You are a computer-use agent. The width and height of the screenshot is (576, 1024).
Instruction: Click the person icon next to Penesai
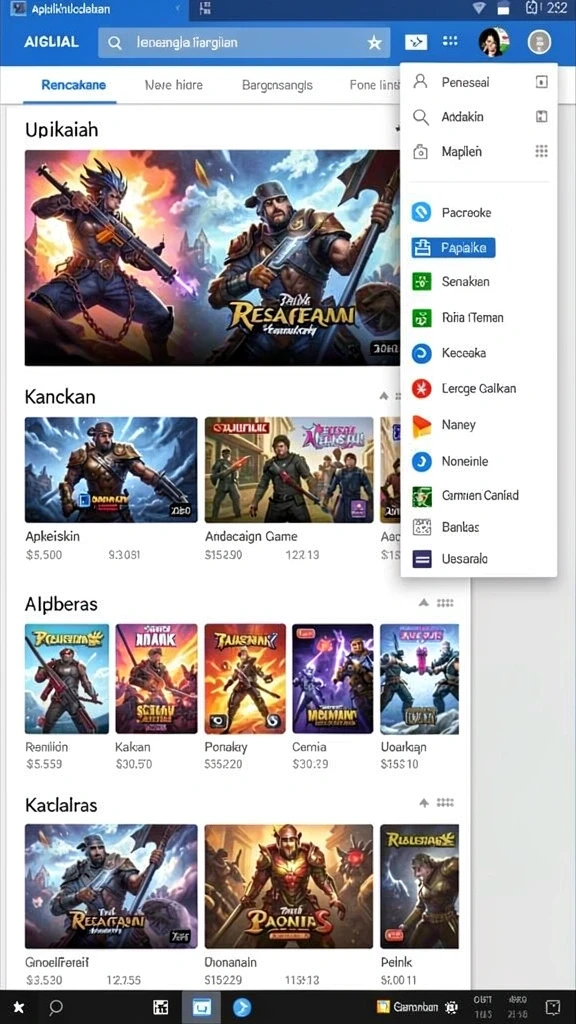coord(421,82)
